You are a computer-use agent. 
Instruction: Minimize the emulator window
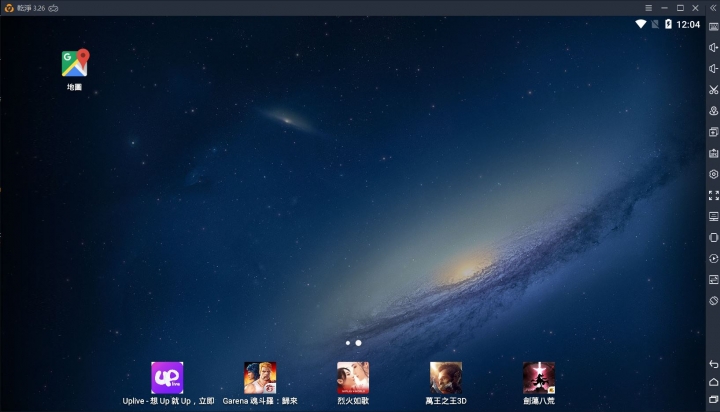click(664, 8)
